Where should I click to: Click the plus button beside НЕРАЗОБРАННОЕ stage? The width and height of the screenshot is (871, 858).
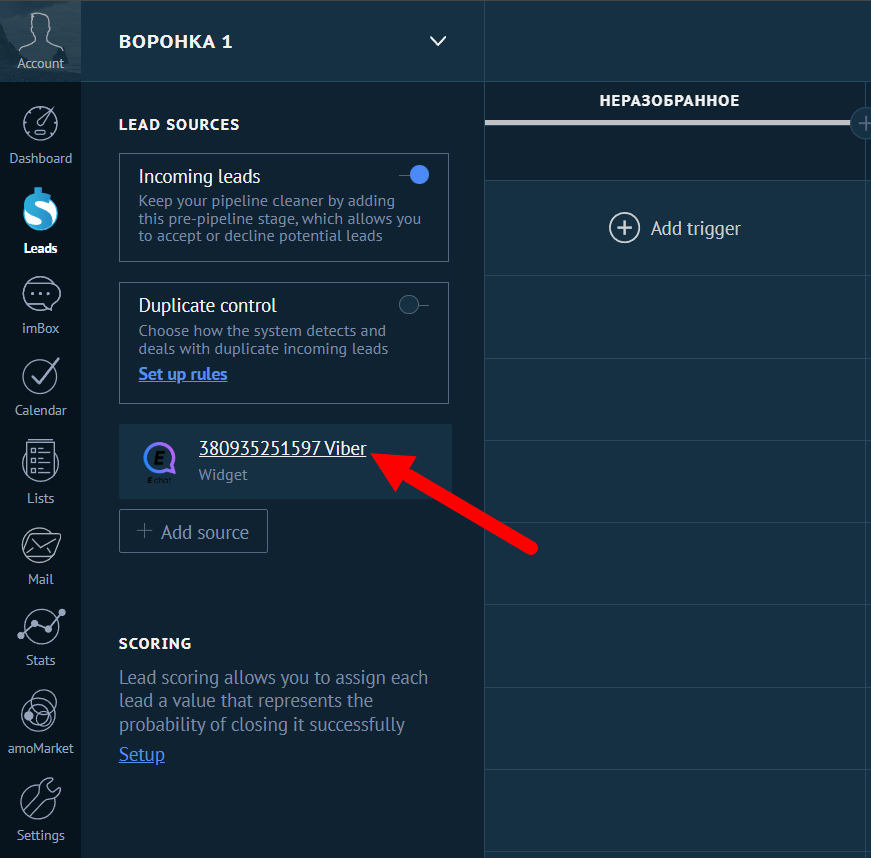click(x=863, y=123)
